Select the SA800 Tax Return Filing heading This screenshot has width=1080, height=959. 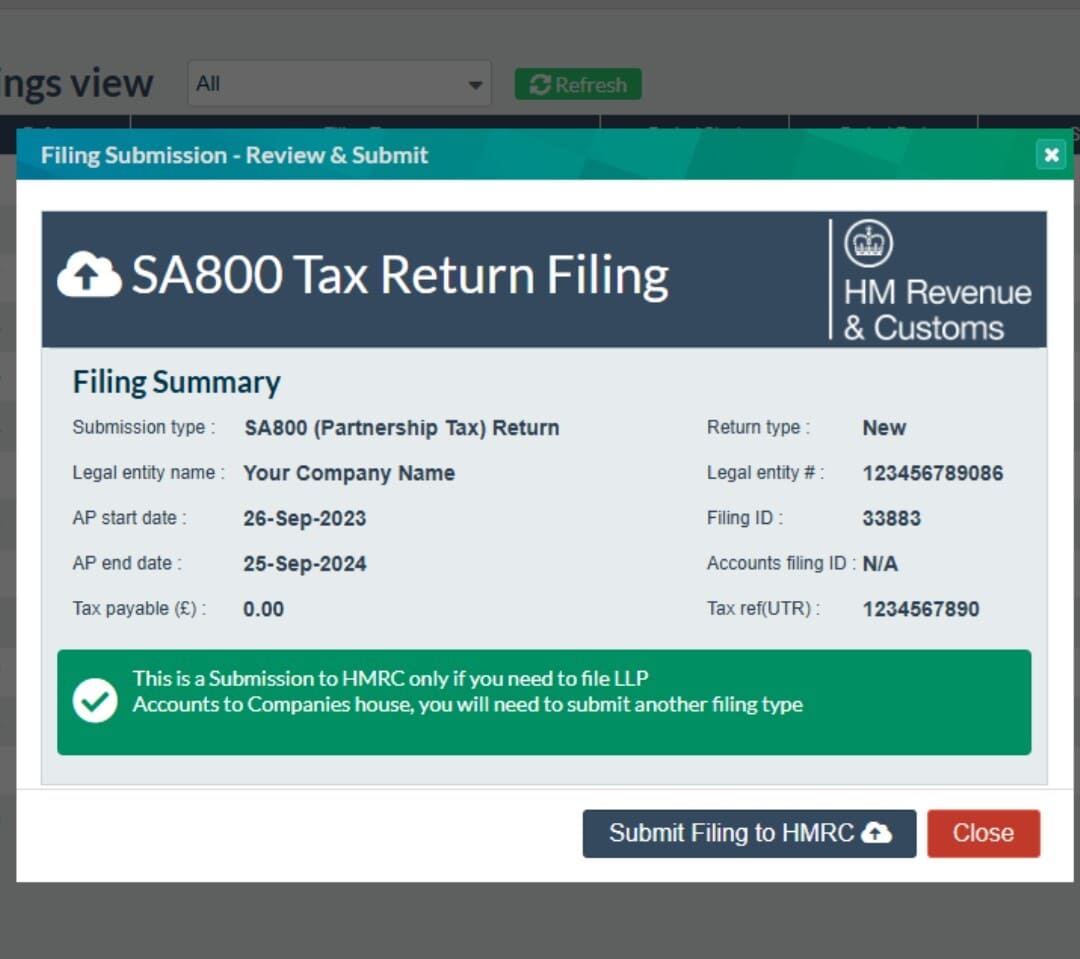coord(400,275)
